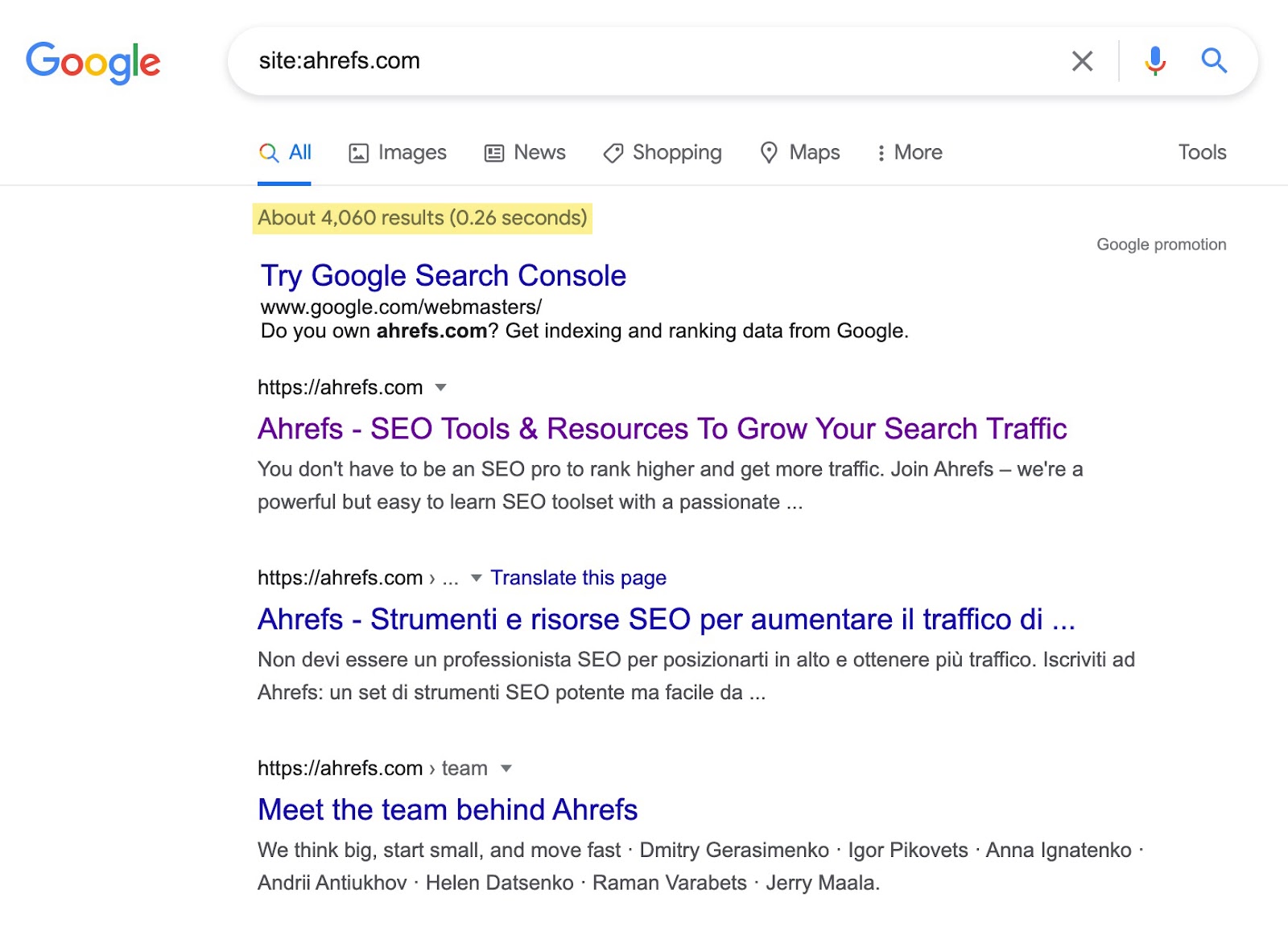
Task: Expand the dropdown arrow before Translate this page
Action: [476, 579]
